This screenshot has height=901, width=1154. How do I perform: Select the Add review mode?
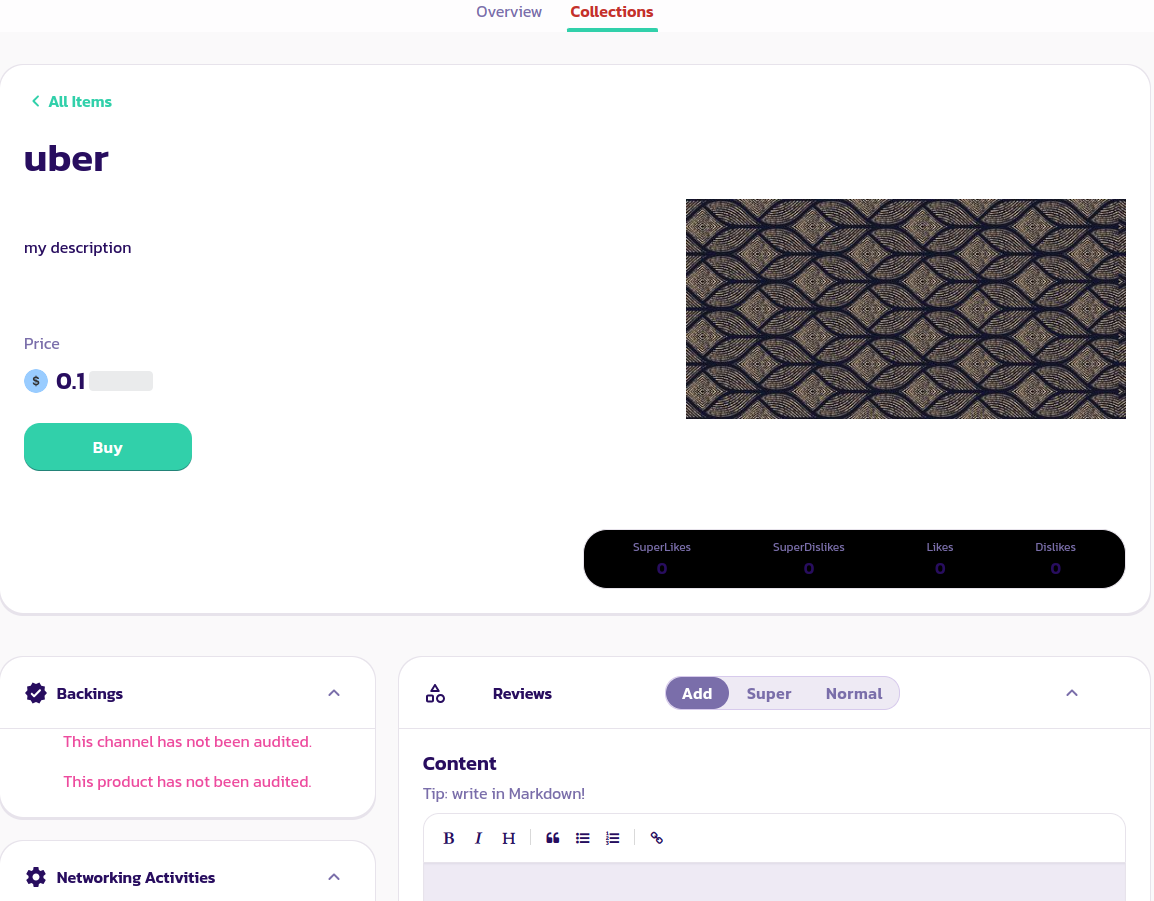[697, 694]
